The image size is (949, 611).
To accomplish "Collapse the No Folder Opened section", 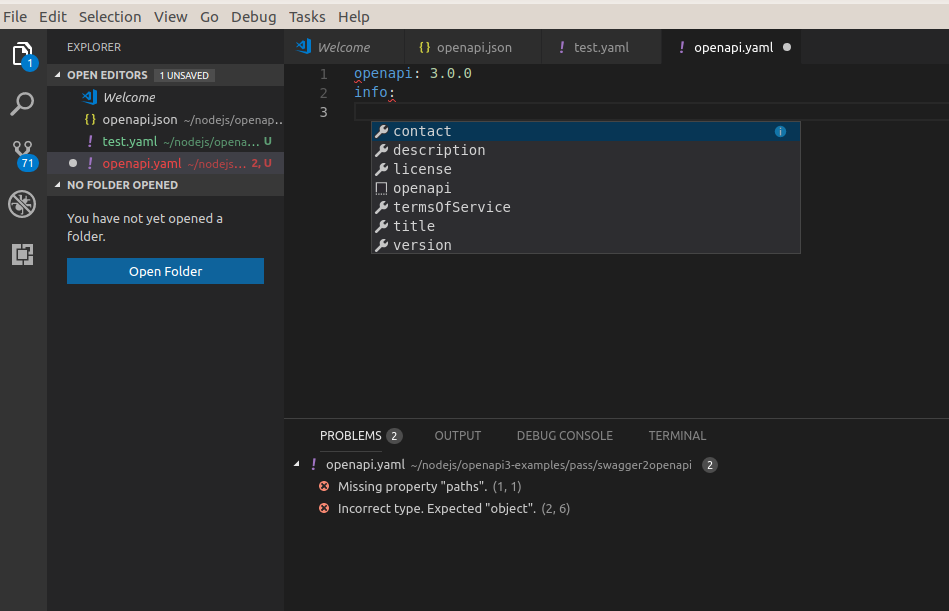I will pos(57,185).
